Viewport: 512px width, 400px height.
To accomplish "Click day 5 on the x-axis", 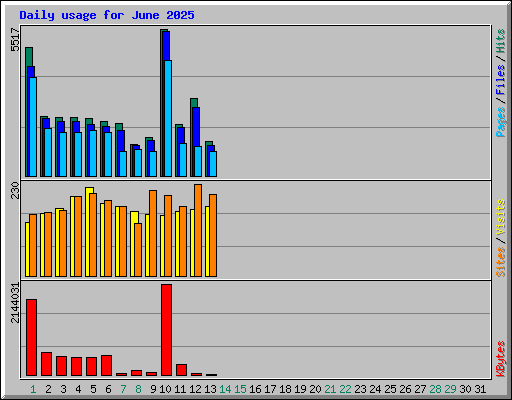I will click(93, 389).
